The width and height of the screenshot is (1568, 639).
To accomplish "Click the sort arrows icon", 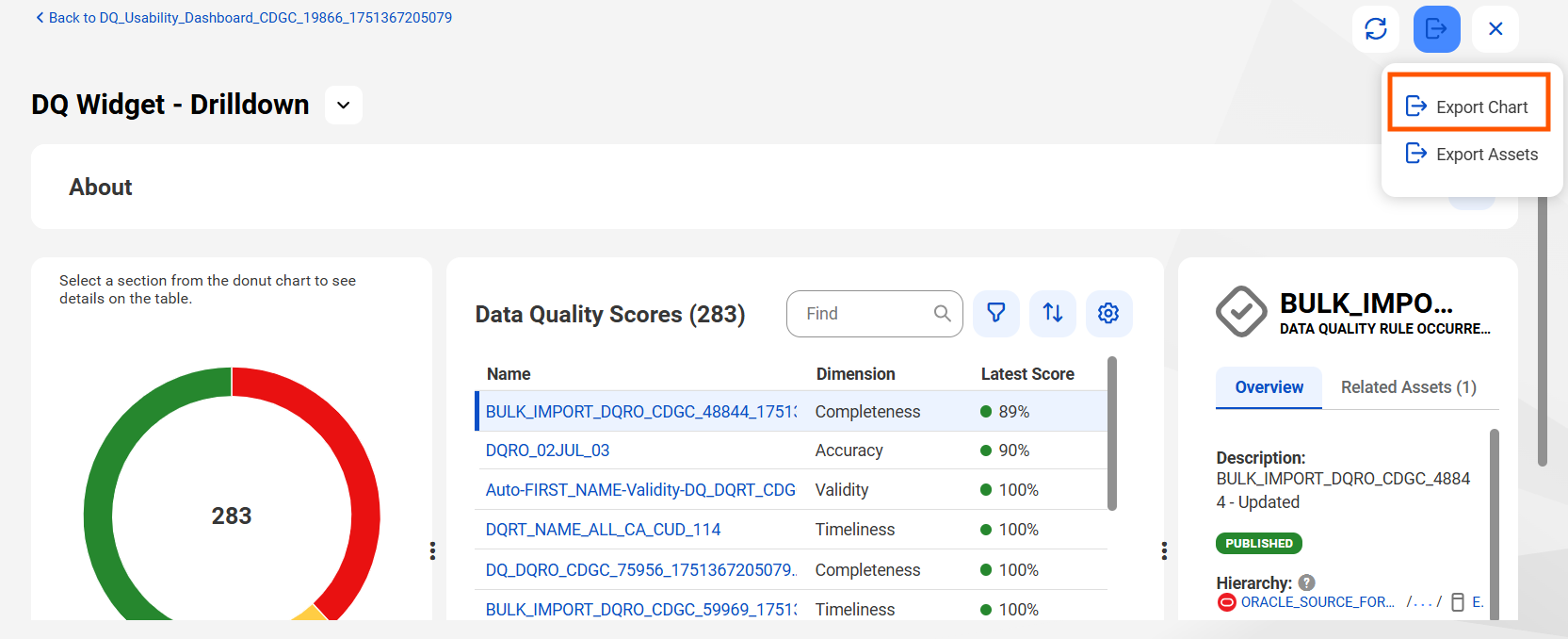I will click(x=1053, y=313).
